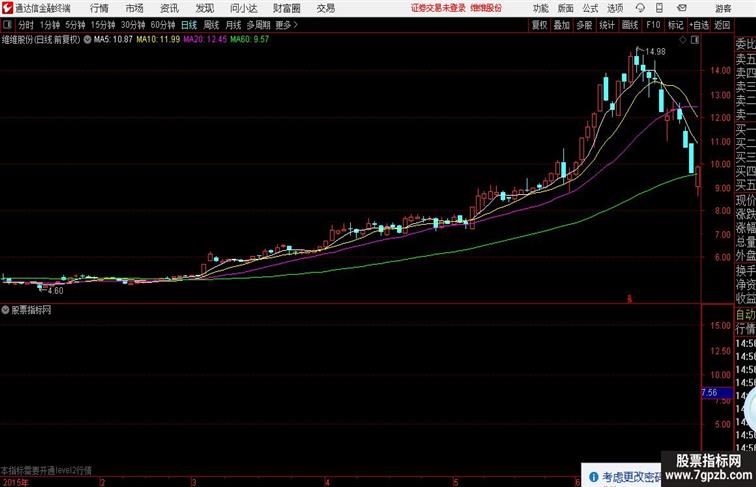
Task: Click the info icon in password notice
Action: click(594, 477)
